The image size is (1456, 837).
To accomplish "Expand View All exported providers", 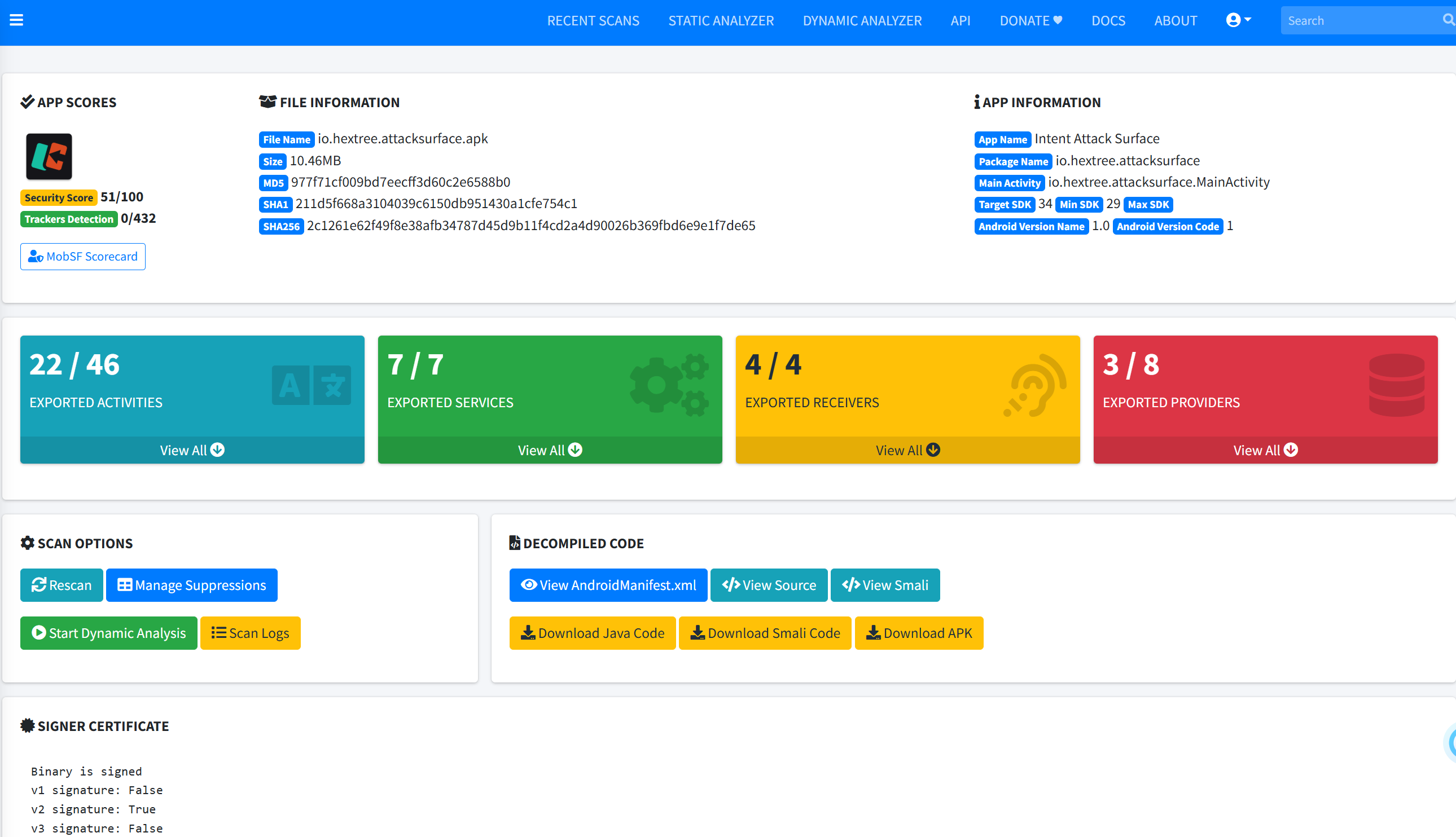I will tap(1265, 450).
